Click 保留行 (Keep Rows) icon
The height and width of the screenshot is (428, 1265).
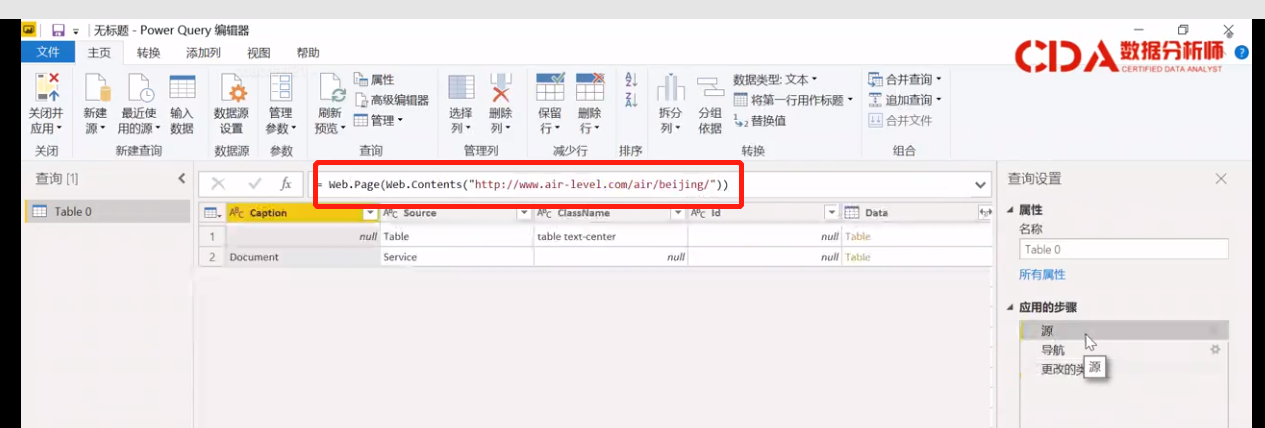coord(550,87)
